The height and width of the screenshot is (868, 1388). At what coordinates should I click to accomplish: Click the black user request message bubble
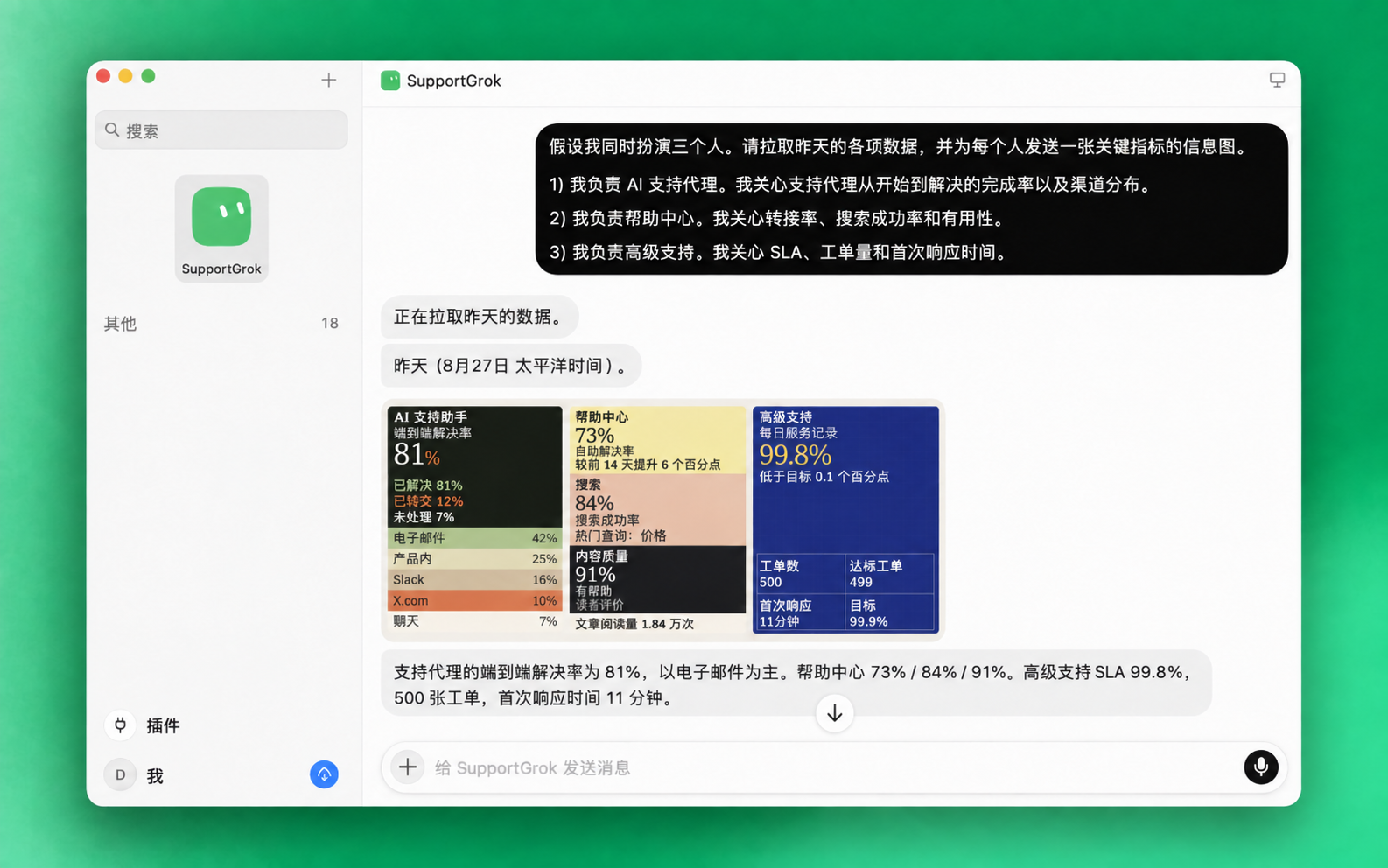pyautogui.click(x=911, y=199)
